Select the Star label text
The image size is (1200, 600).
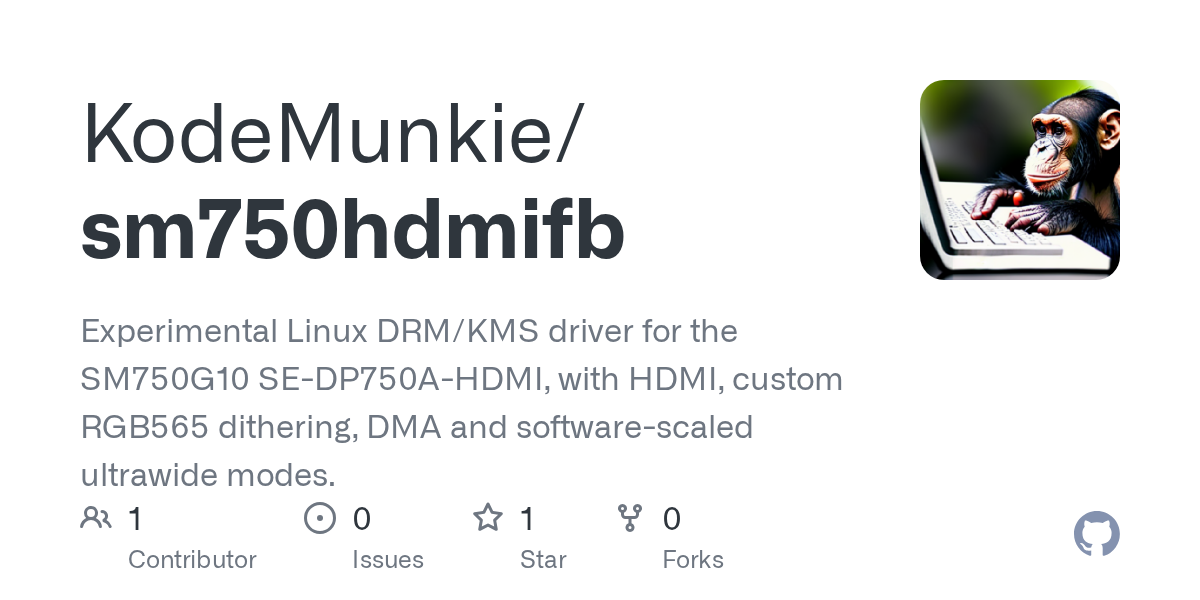[x=543, y=559]
